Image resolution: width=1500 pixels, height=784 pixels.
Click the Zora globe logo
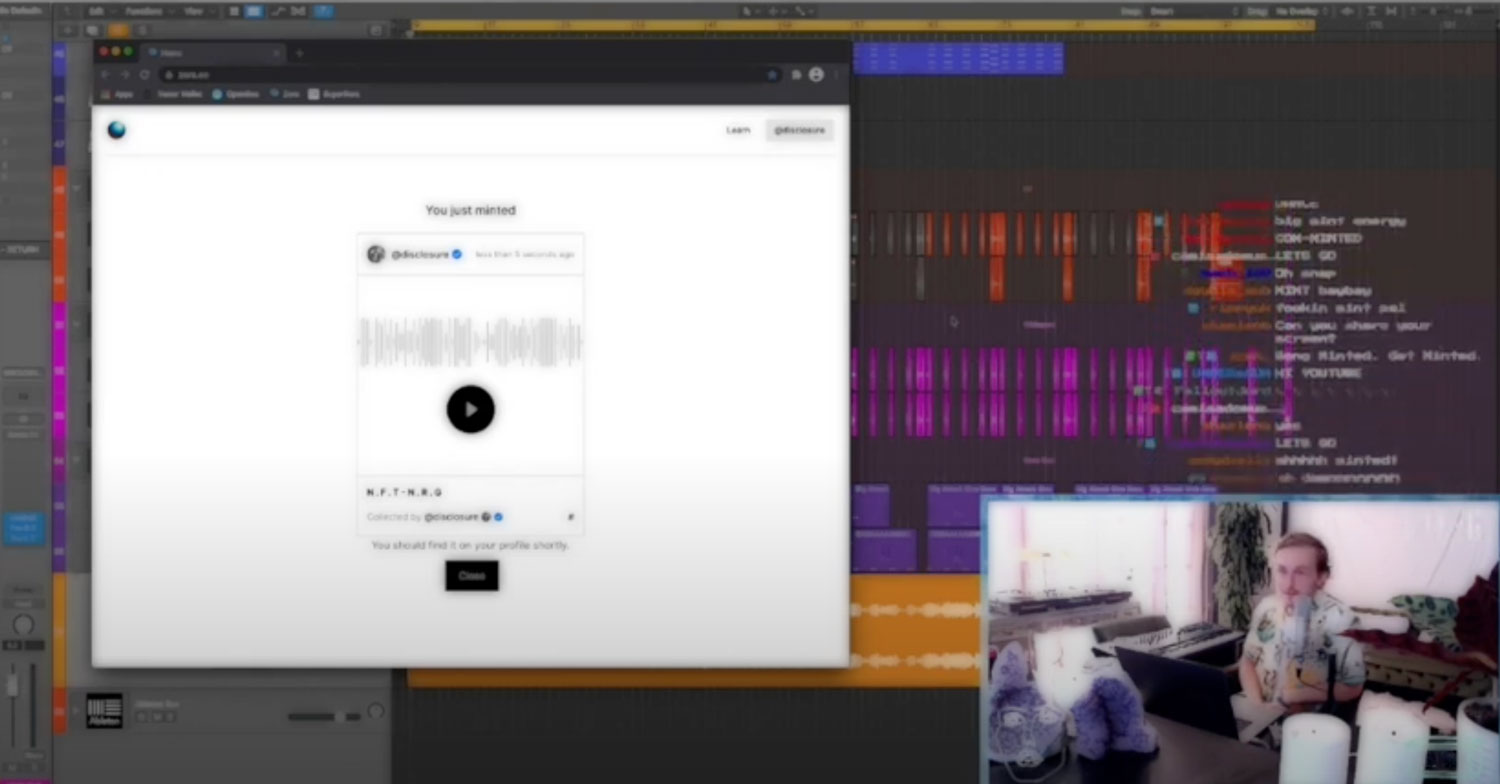click(117, 130)
